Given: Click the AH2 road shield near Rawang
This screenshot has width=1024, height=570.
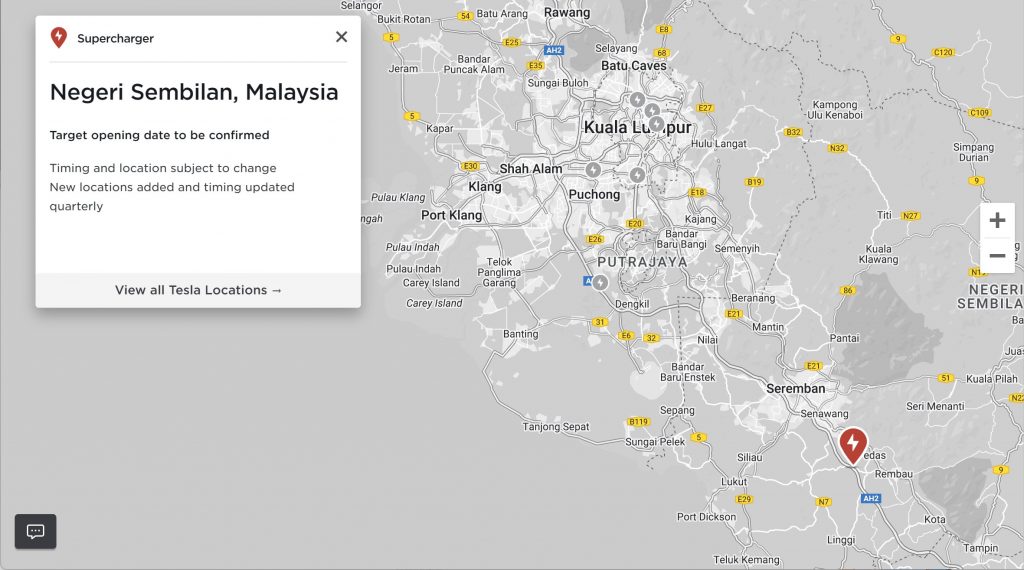Looking at the screenshot, I should coord(553,50).
